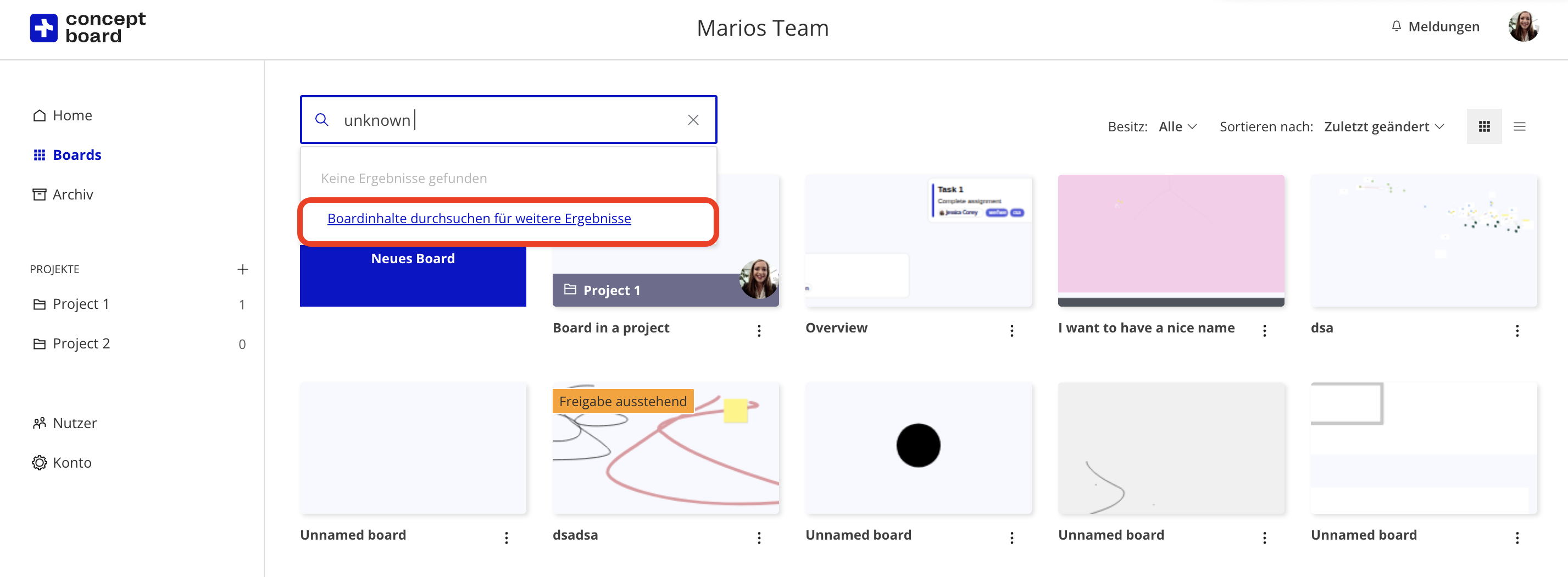The height and width of the screenshot is (577, 1568).
Task: Open options for Unnamed board with black circle
Action: pyautogui.click(x=1011, y=537)
